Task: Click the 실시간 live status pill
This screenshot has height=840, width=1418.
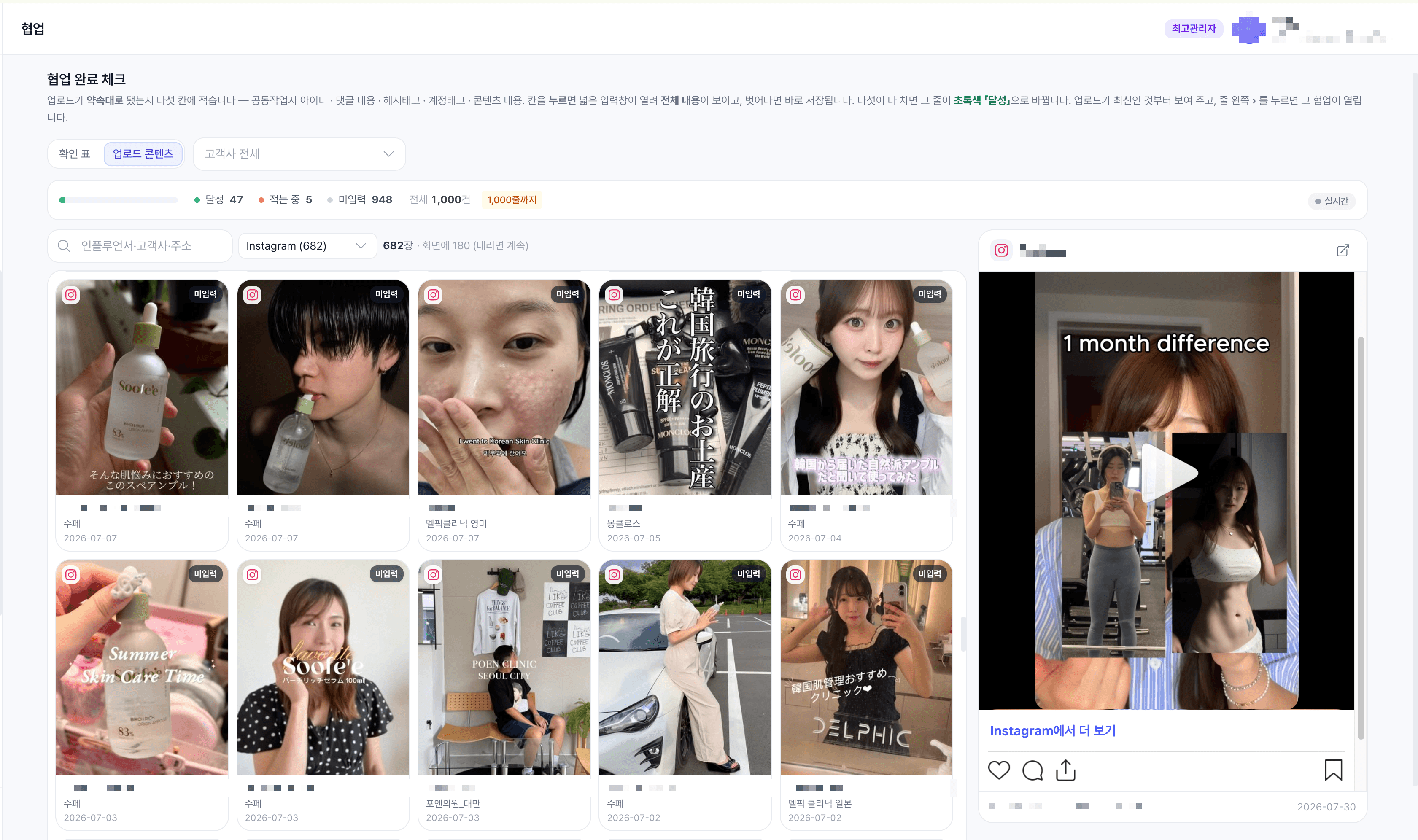Action: coord(1332,201)
